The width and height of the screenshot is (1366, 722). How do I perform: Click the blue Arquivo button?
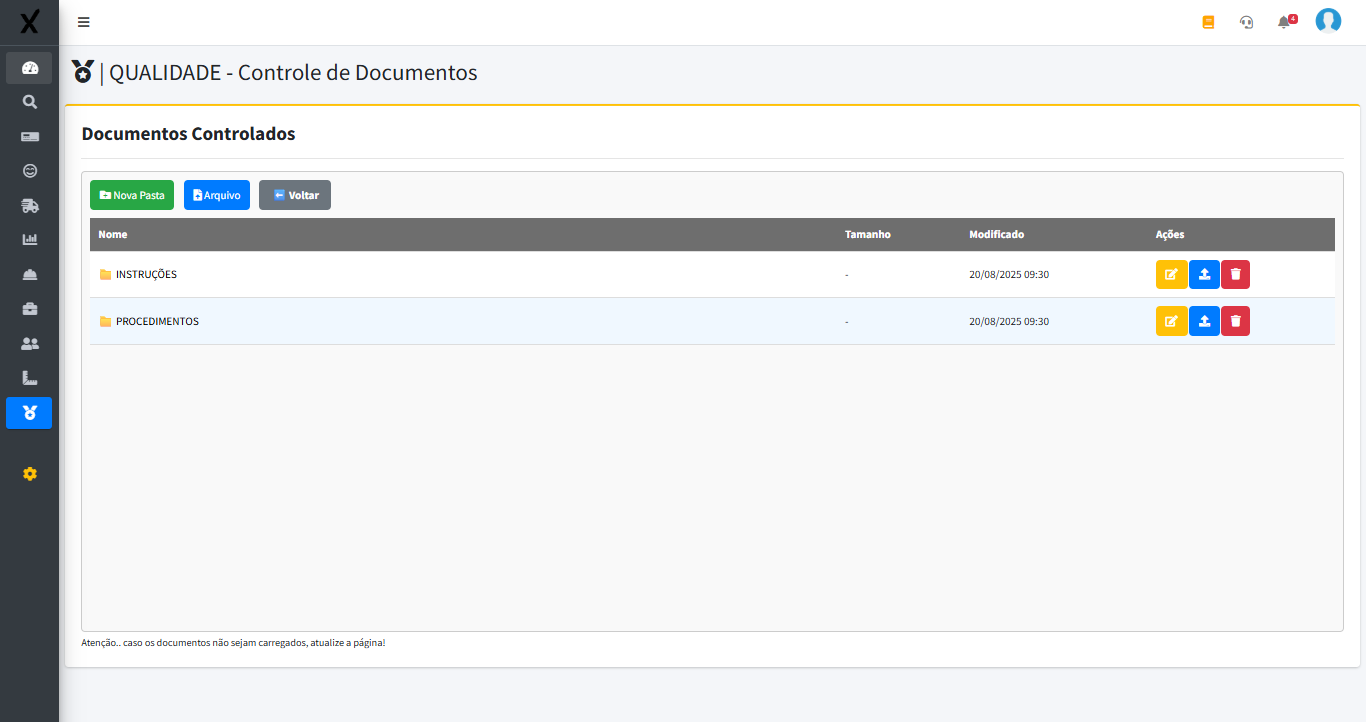(217, 195)
